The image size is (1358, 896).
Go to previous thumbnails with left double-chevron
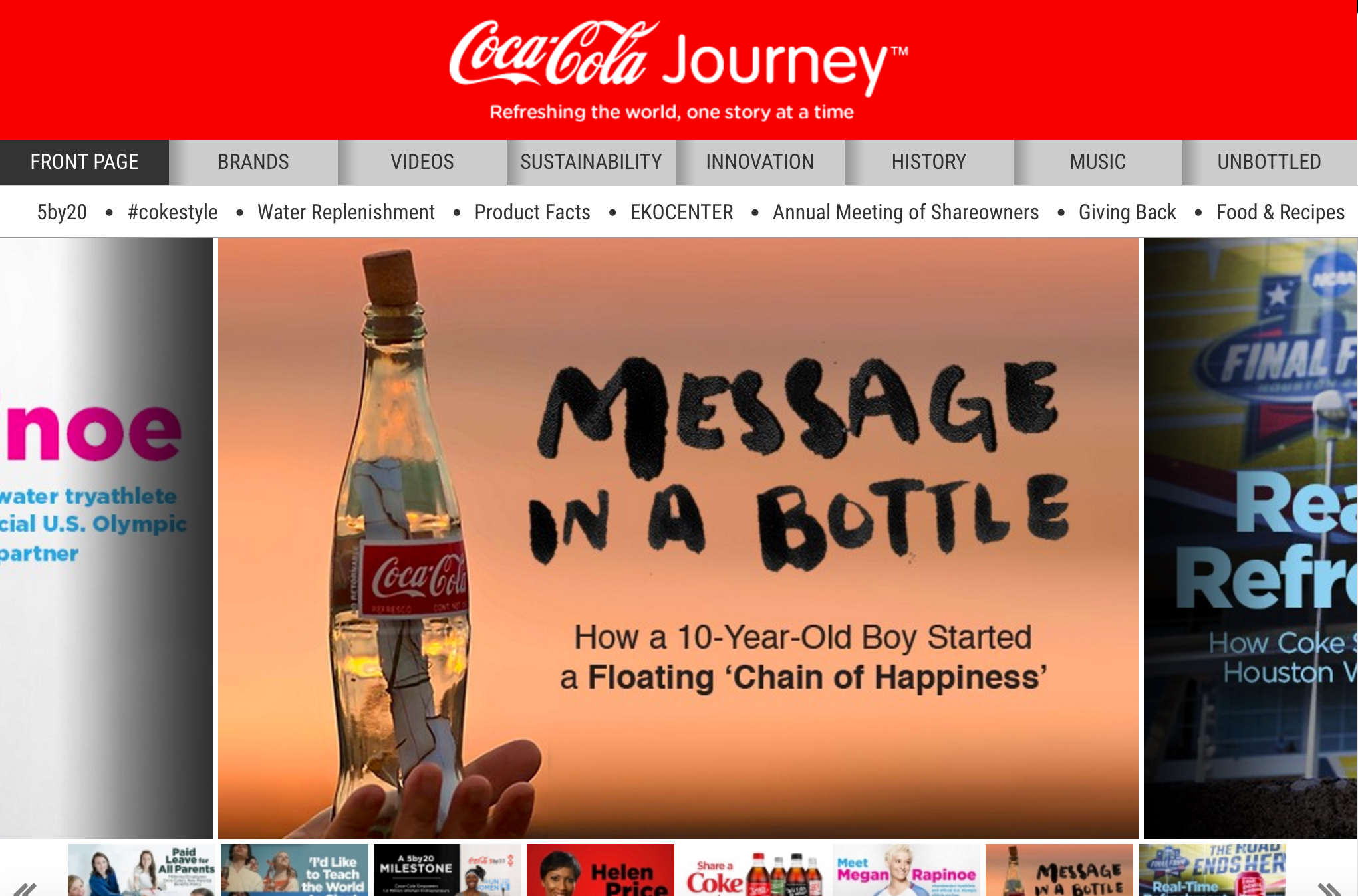click(x=25, y=888)
